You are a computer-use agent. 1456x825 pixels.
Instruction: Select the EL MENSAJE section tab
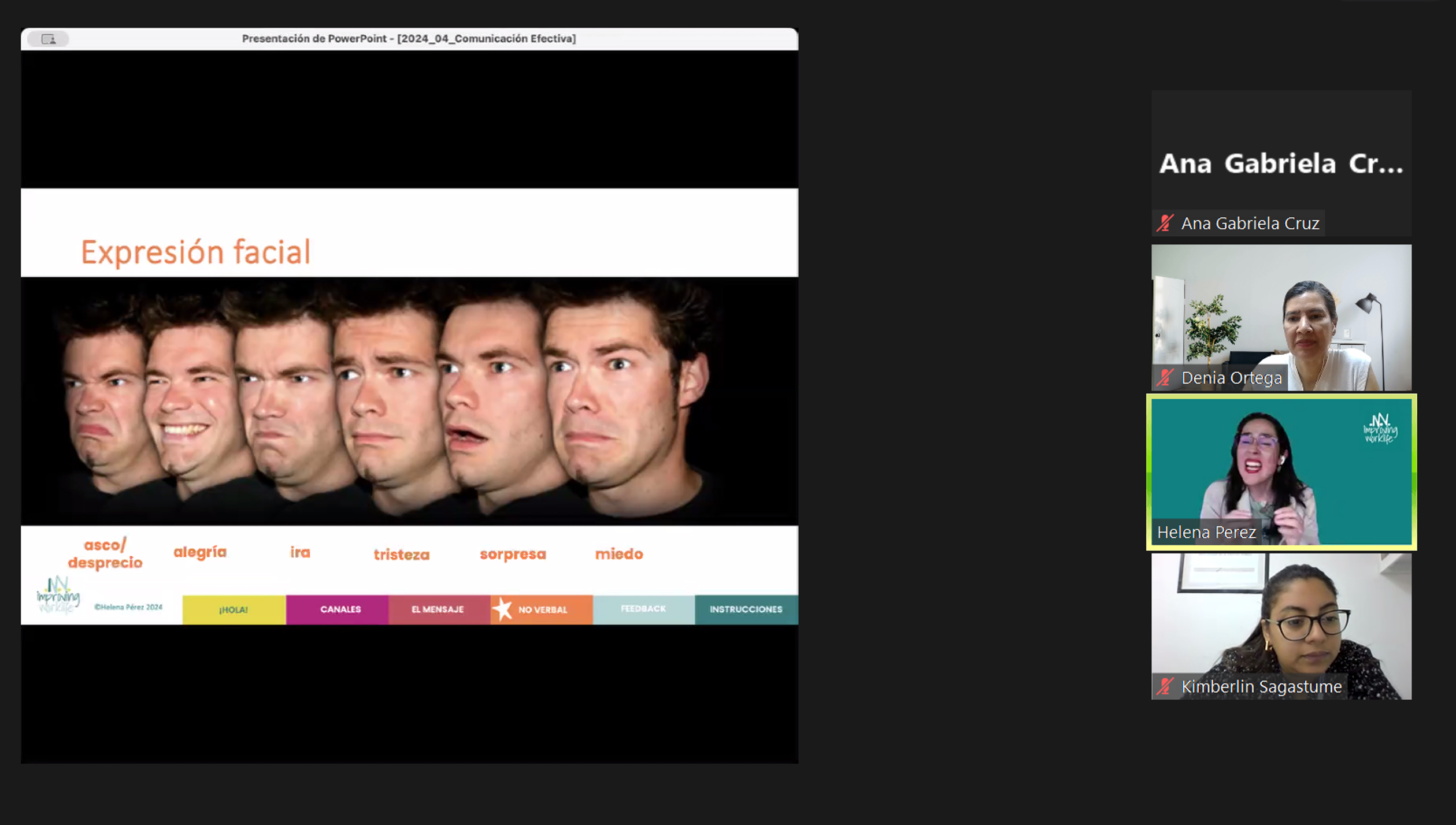click(438, 610)
